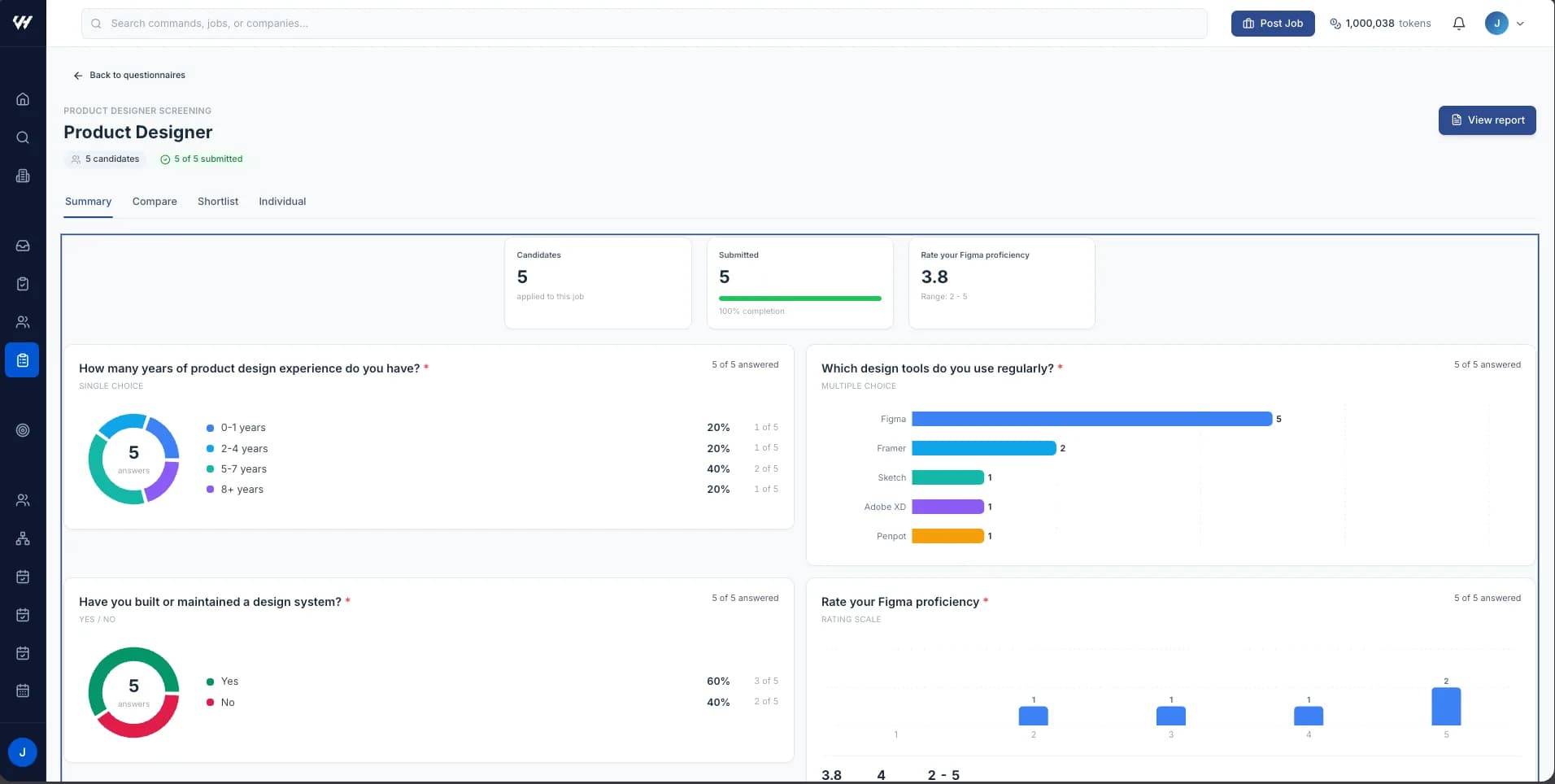
Task: Click the rating bar for score 2
Action: [x=1034, y=716]
